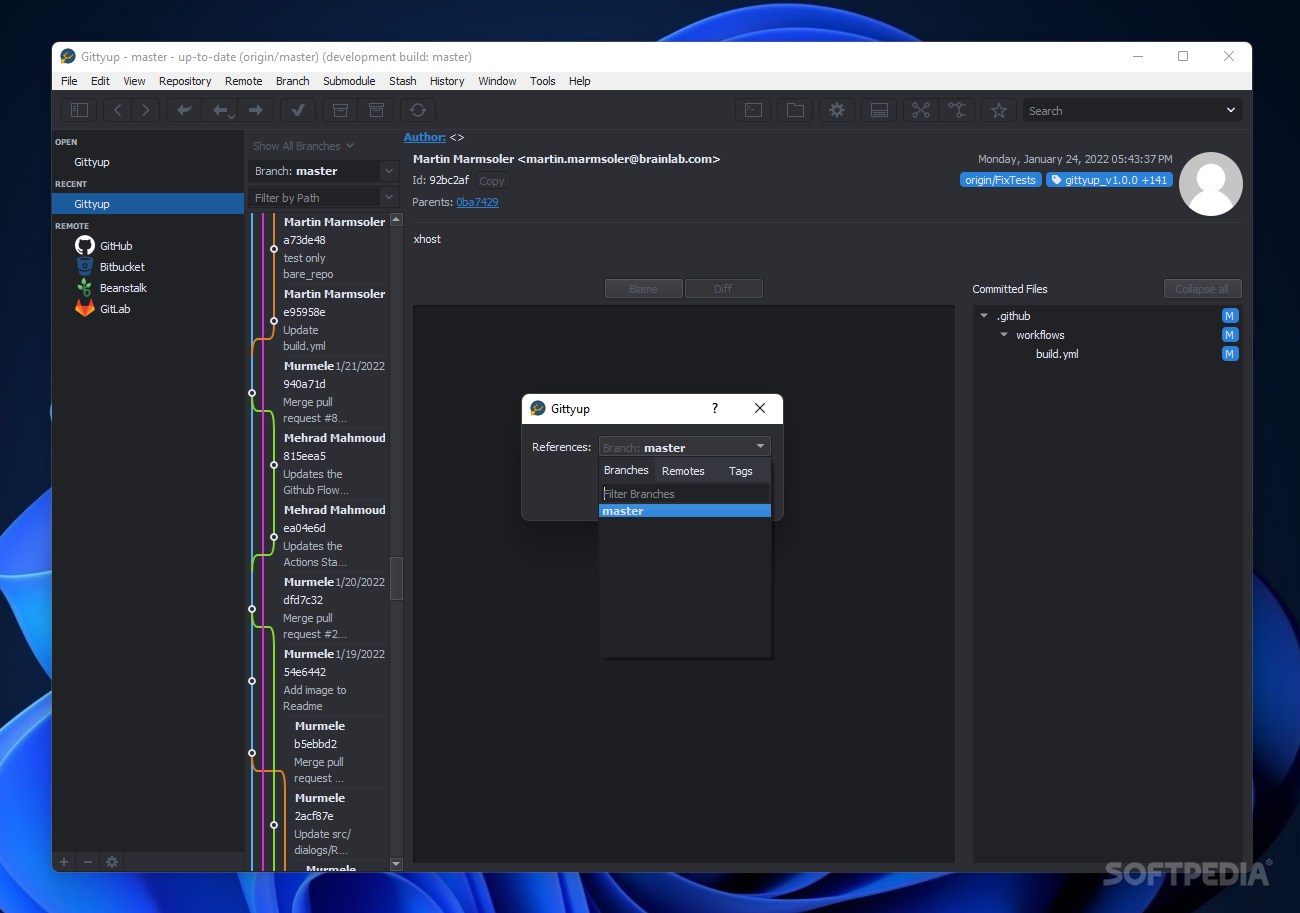Click the commit list scrollbar up arrow
Screen dimensions: 1300x913
[x=396, y=219]
